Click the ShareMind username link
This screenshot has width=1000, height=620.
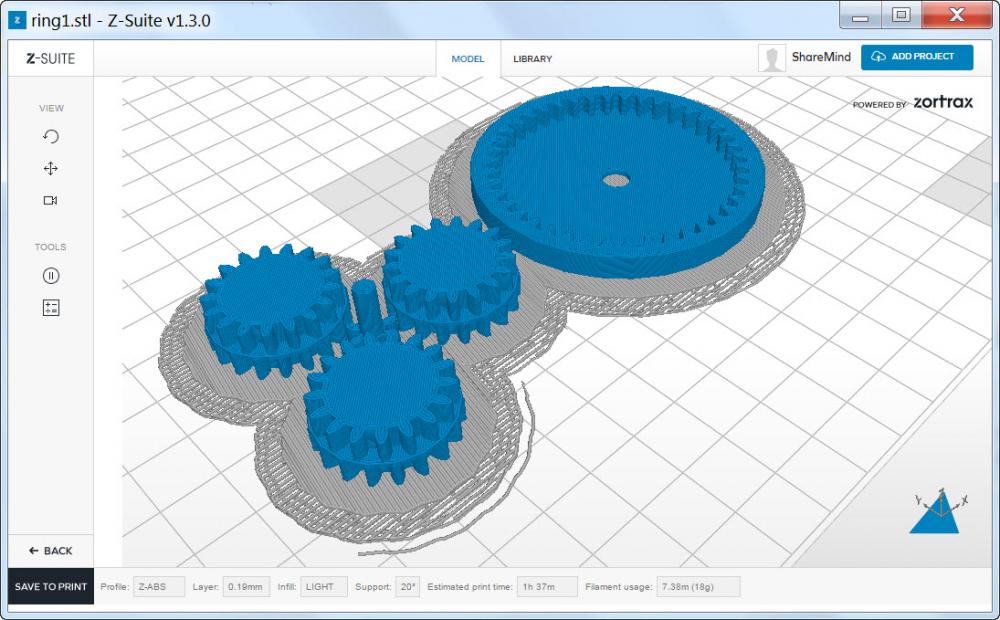click(x=821, y=58)
